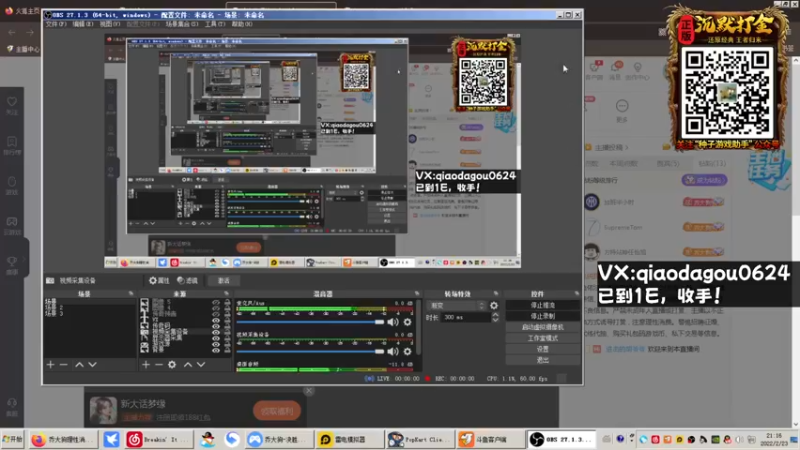Image resolution: width=800 pixels, height=450 pixels.
Task: Add a new source with plus icon
Action: point(146,365)
